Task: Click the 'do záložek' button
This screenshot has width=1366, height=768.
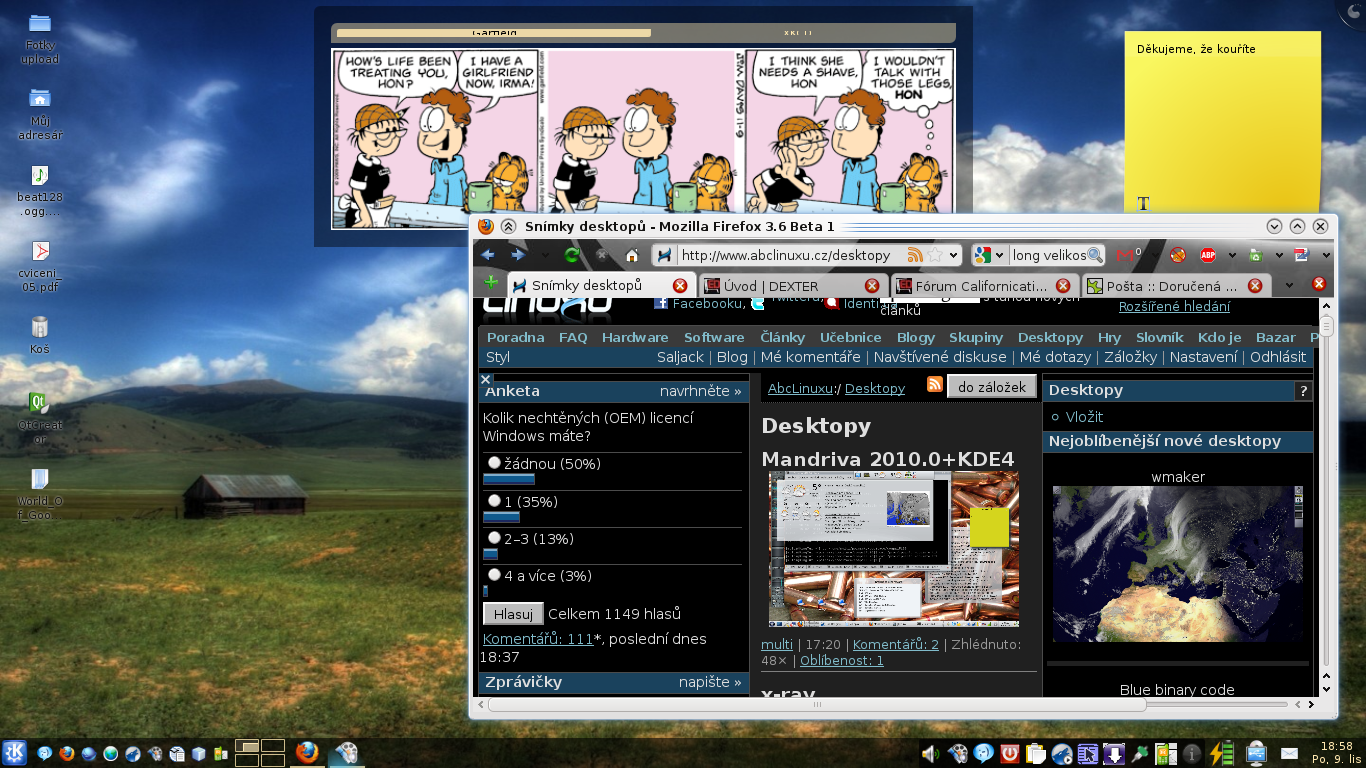Action: click(x=991, y=386)
